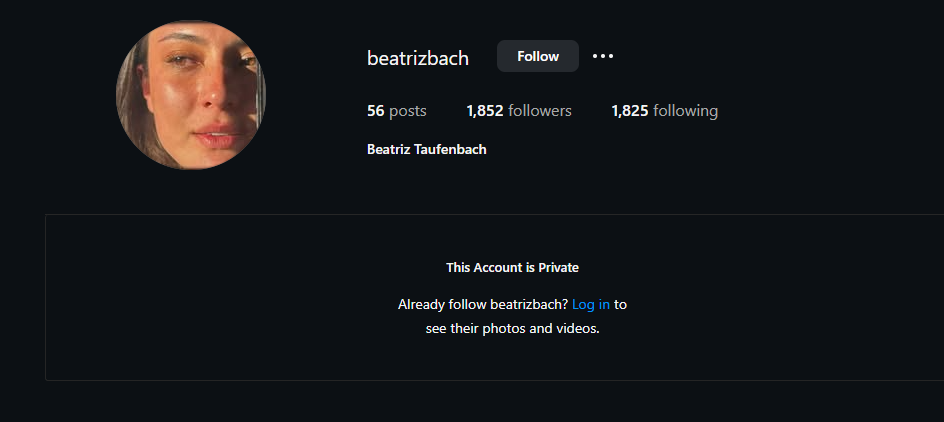
Task: Click the "This Account is Private" heading
Action: point(512,267)
